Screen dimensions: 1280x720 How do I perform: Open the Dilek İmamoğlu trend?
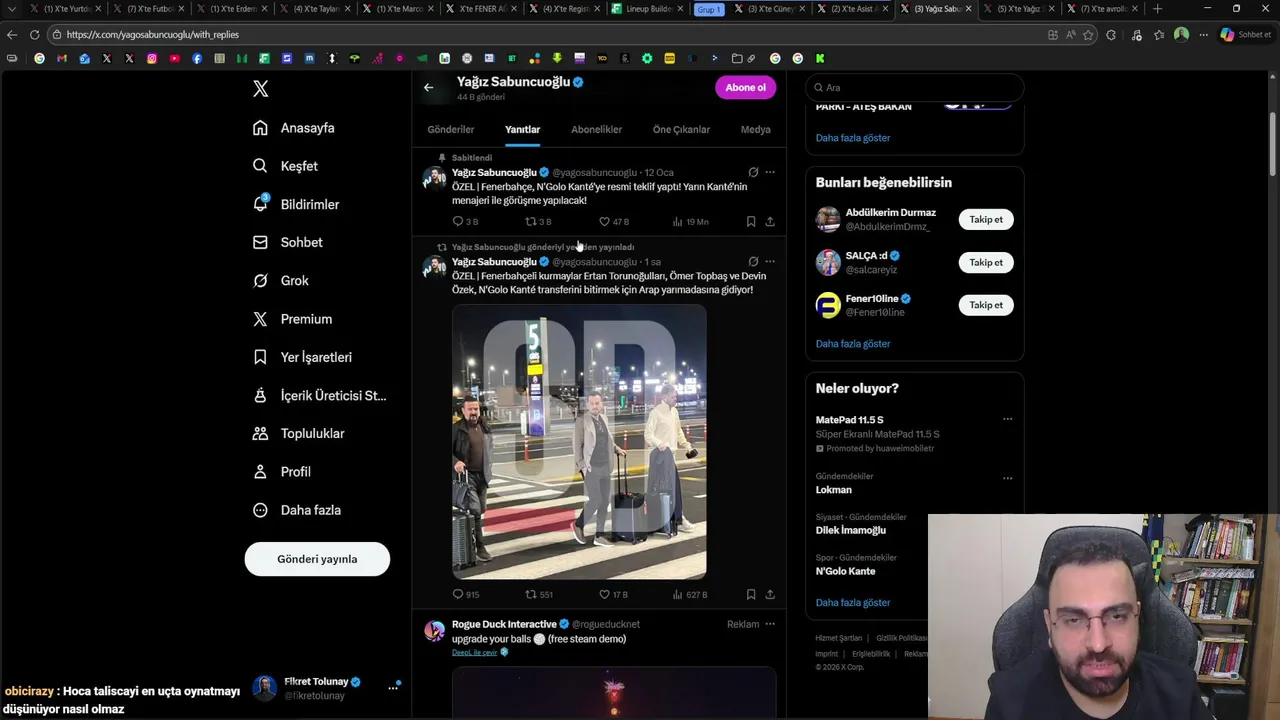tap(851, 531)
